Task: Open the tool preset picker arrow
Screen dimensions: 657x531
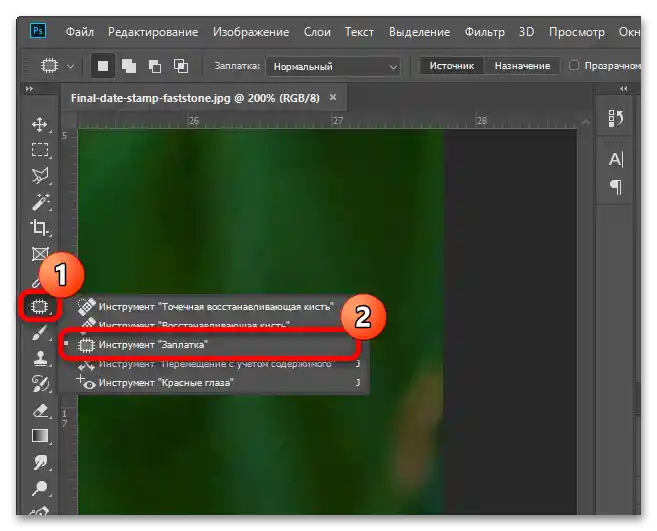Action: tap(70, 66)
